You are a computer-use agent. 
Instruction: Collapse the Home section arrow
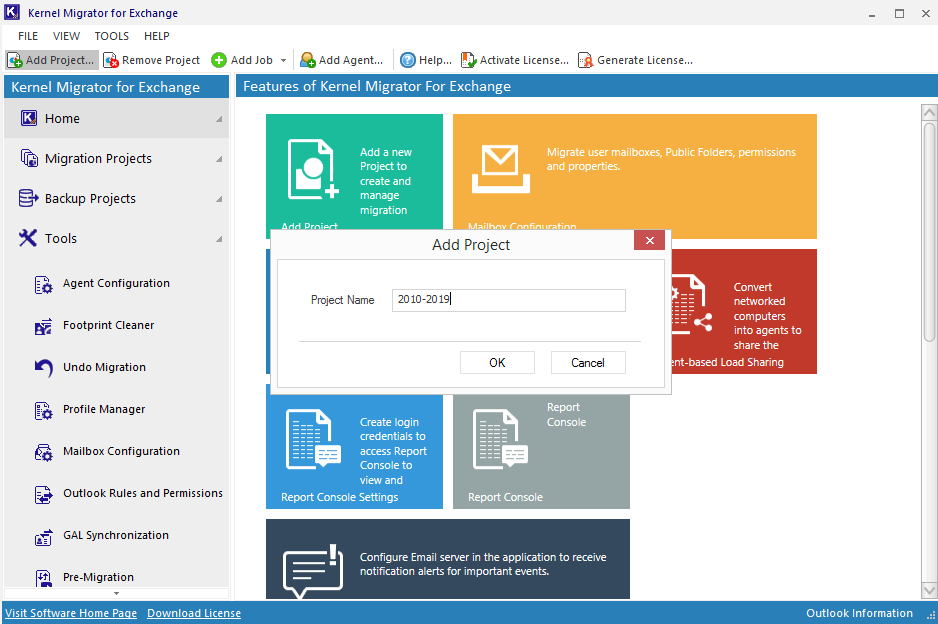click(x=219, y=119)
